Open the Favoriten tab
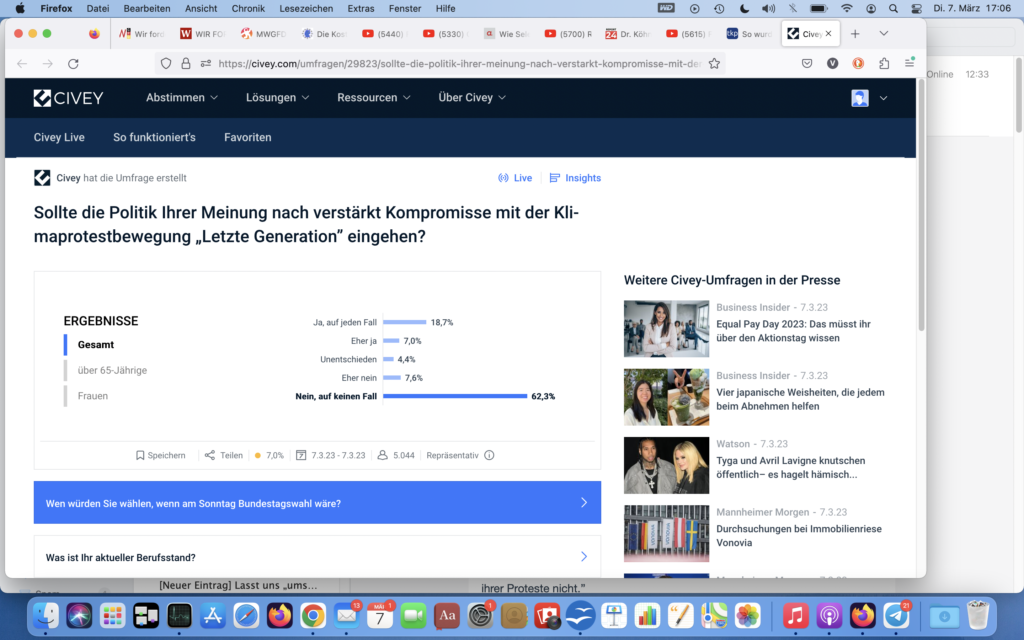This screenshot has width=1024, height=640. tap(247, 137)
